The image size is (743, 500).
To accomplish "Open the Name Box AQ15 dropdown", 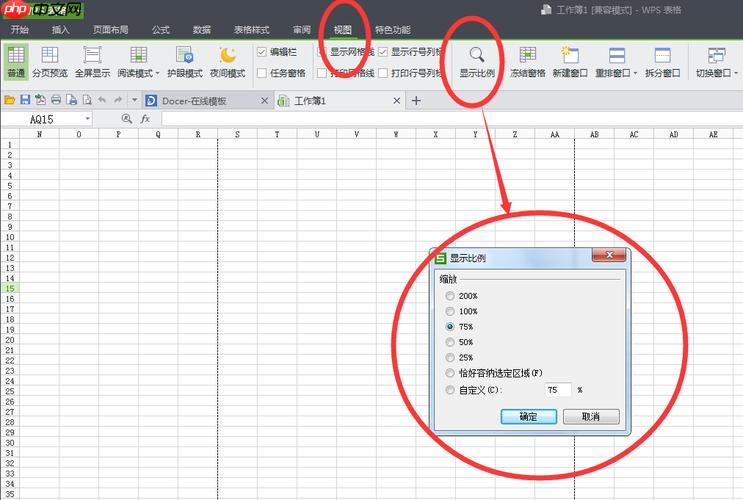I will click(x=88, y=118).
